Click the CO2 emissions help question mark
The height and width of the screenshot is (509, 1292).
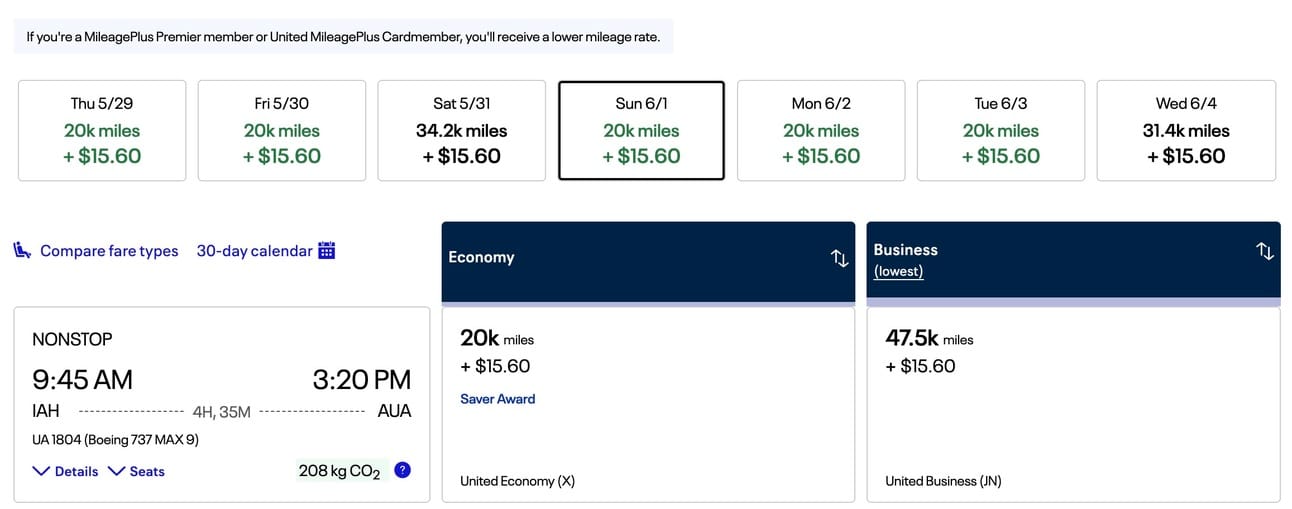[402, 470]
